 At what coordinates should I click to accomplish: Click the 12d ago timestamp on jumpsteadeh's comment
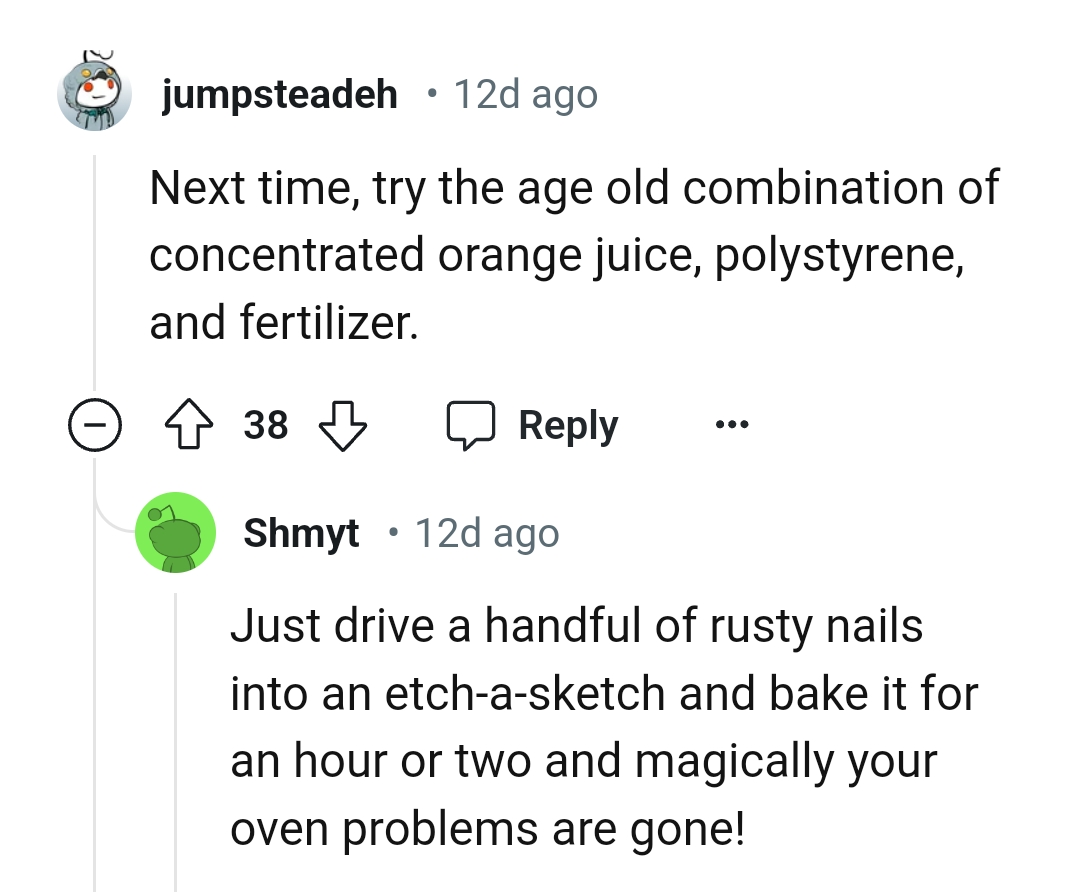coord(525,93)
